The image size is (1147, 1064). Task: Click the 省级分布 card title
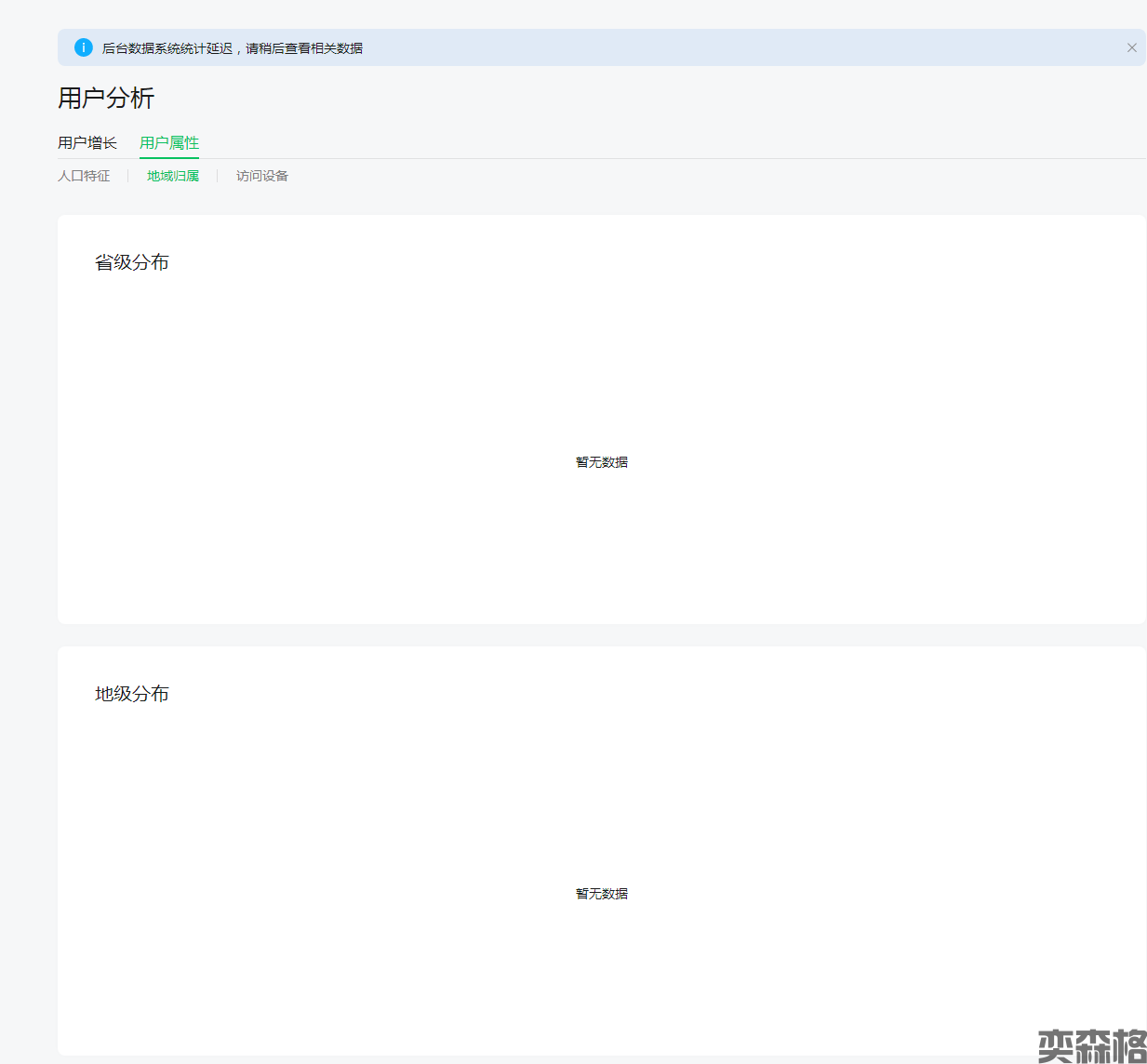(x=132, y=262)
